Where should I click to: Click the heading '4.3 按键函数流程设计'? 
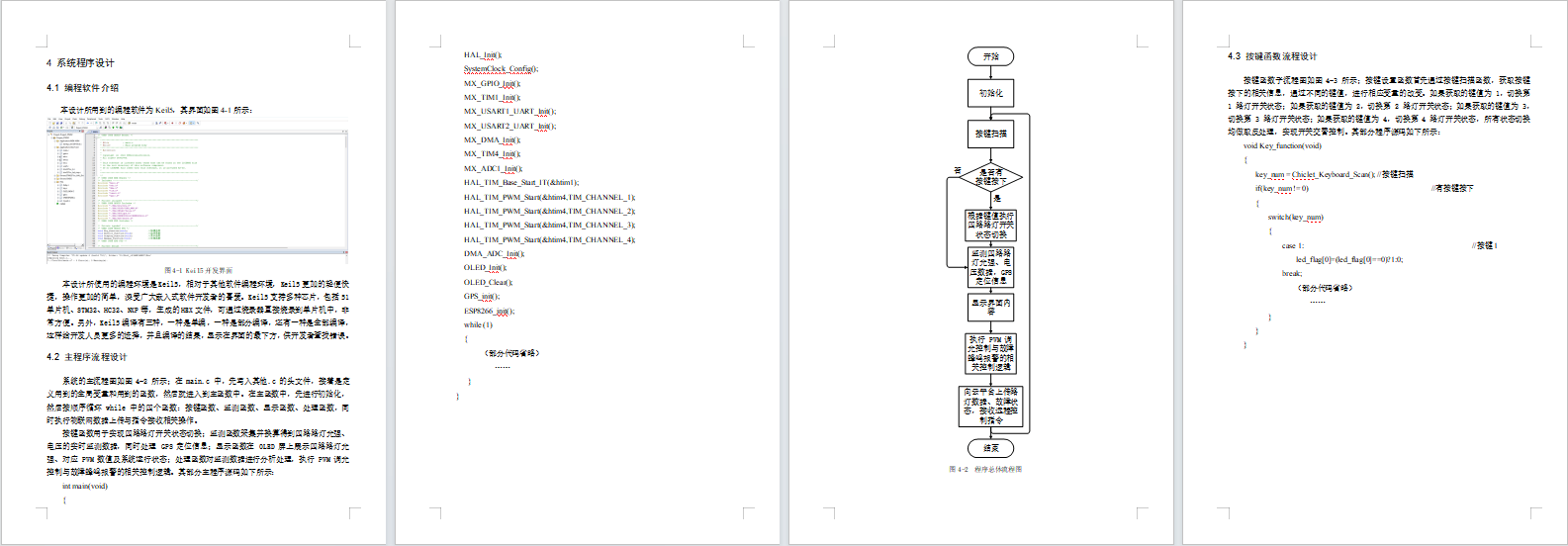pyautogui.click(x=1272, y=56)
